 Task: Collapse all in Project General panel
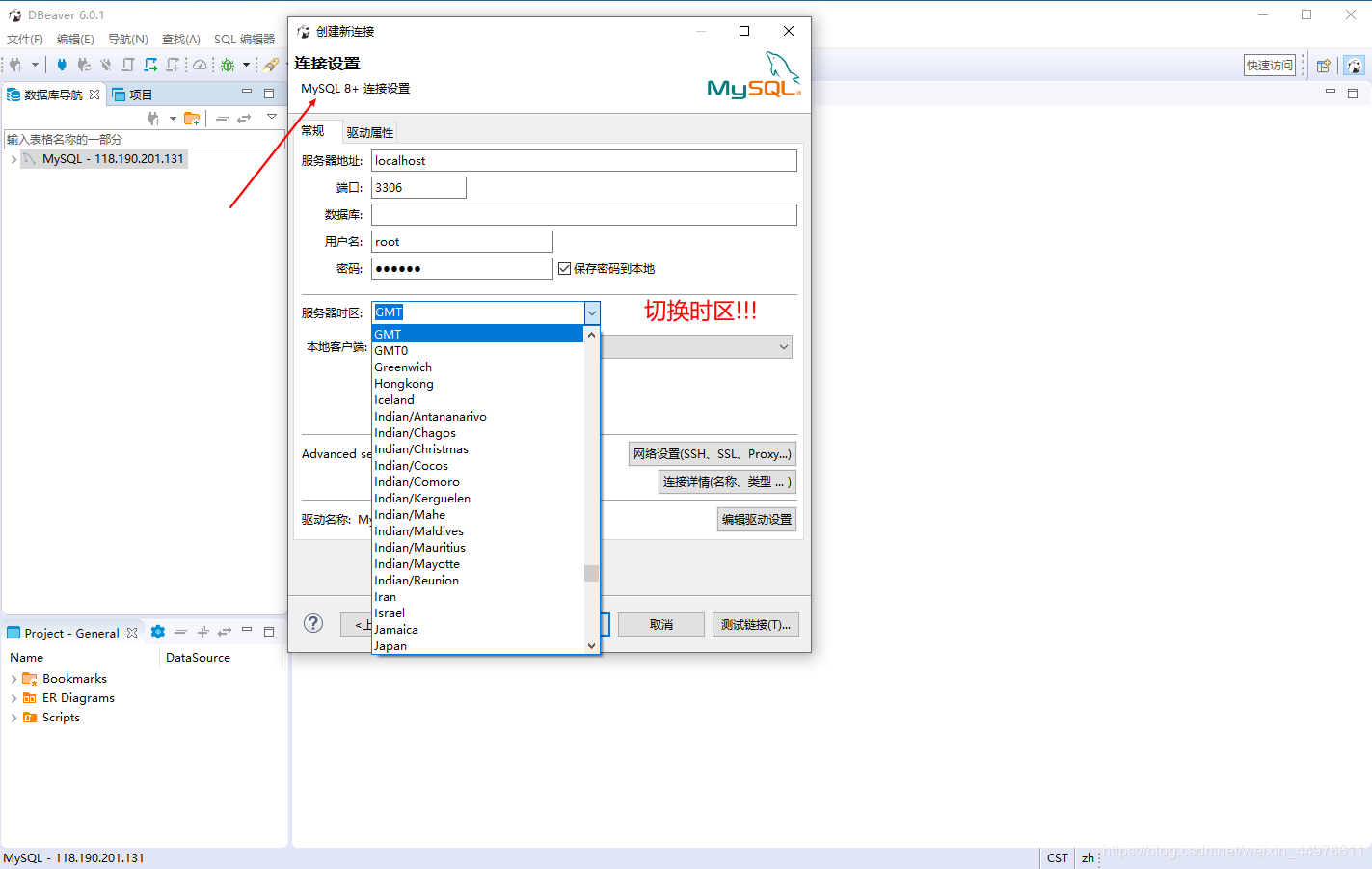click(180, 632)
